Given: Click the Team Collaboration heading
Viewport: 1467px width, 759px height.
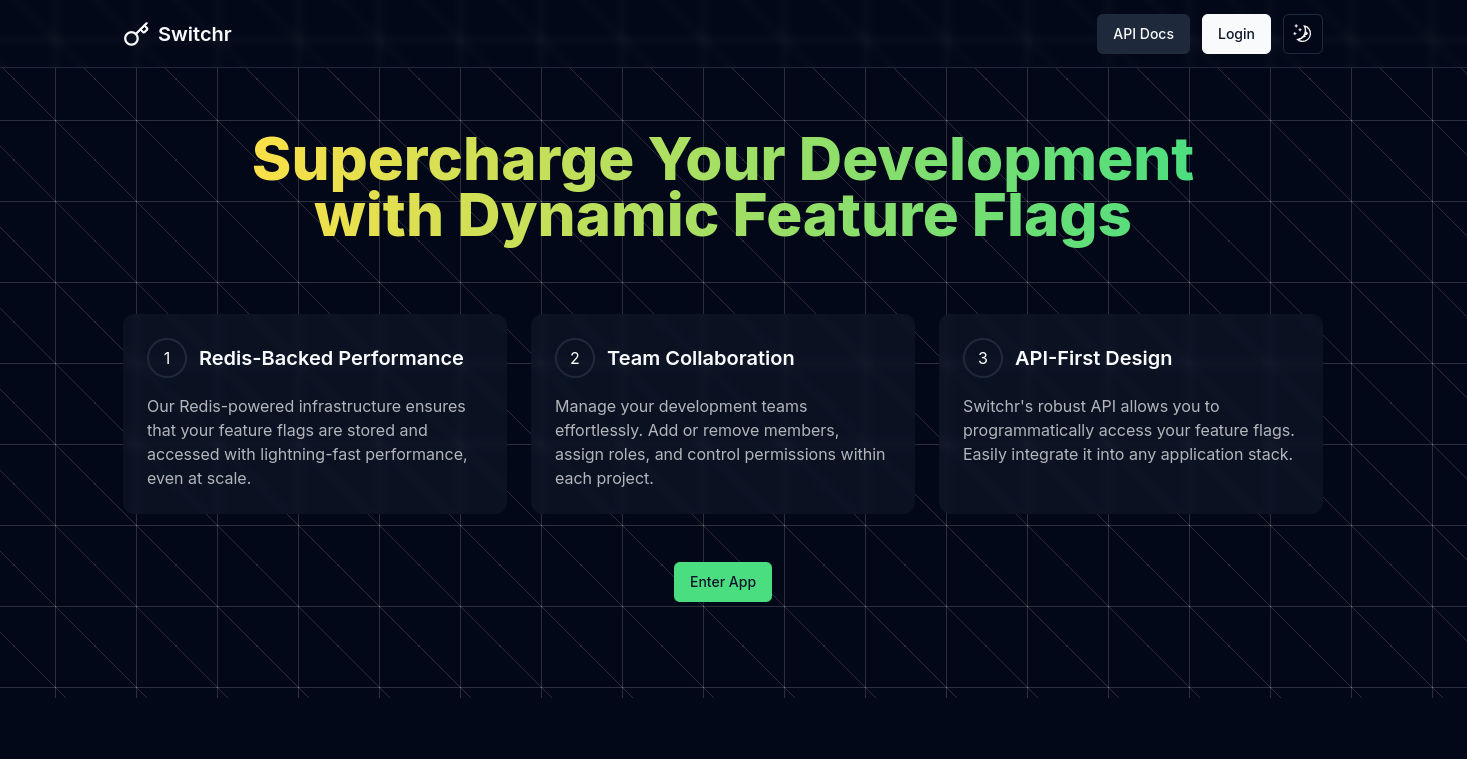Looking at the screenshot, I should 701,358.
